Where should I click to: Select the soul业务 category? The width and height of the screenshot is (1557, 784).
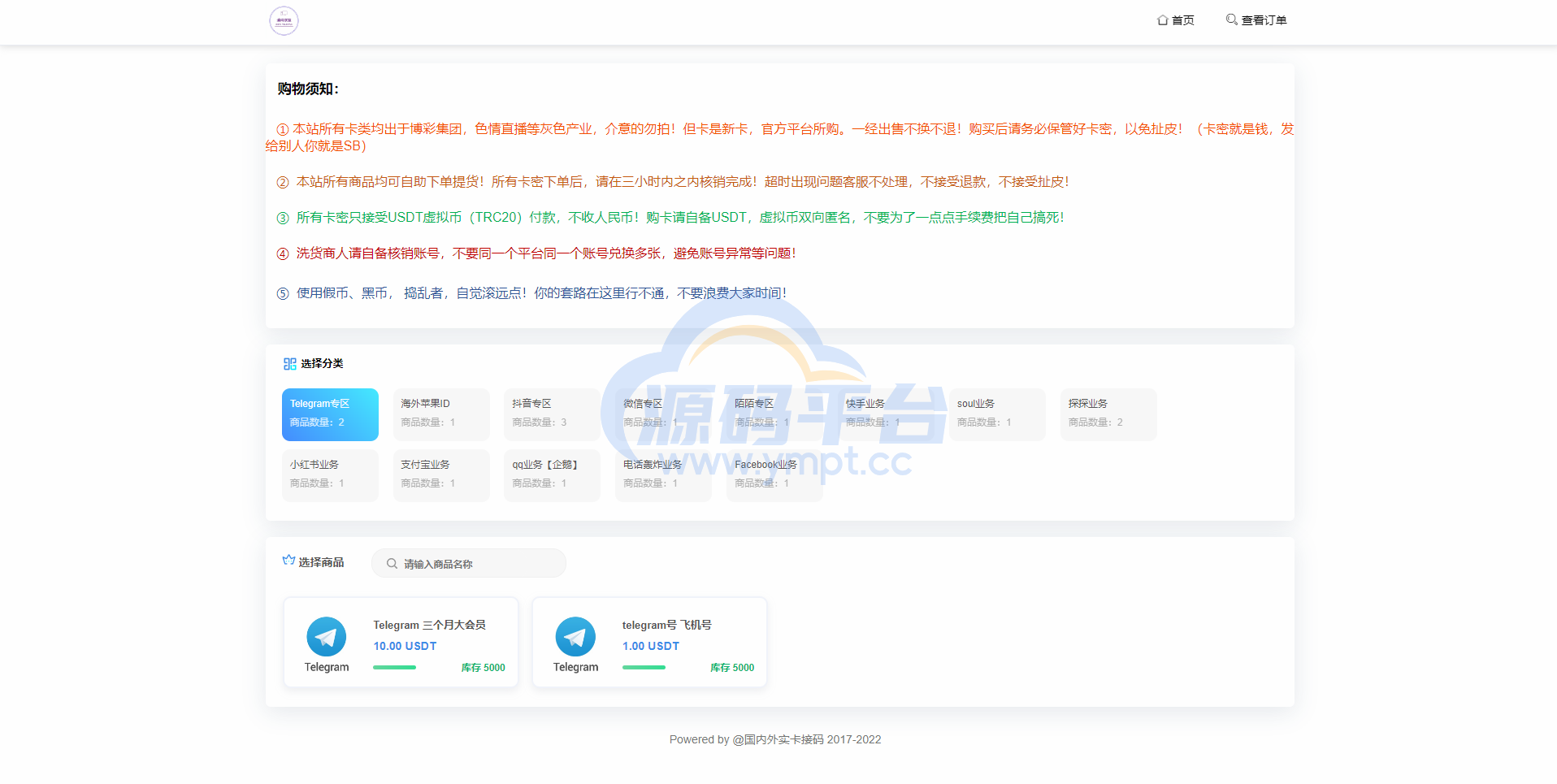[997, 414]
